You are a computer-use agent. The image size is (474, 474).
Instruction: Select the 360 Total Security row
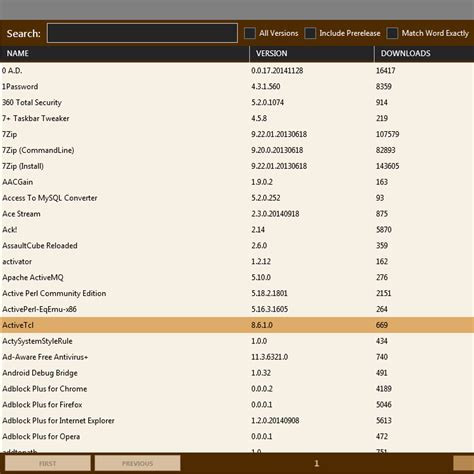237,103
